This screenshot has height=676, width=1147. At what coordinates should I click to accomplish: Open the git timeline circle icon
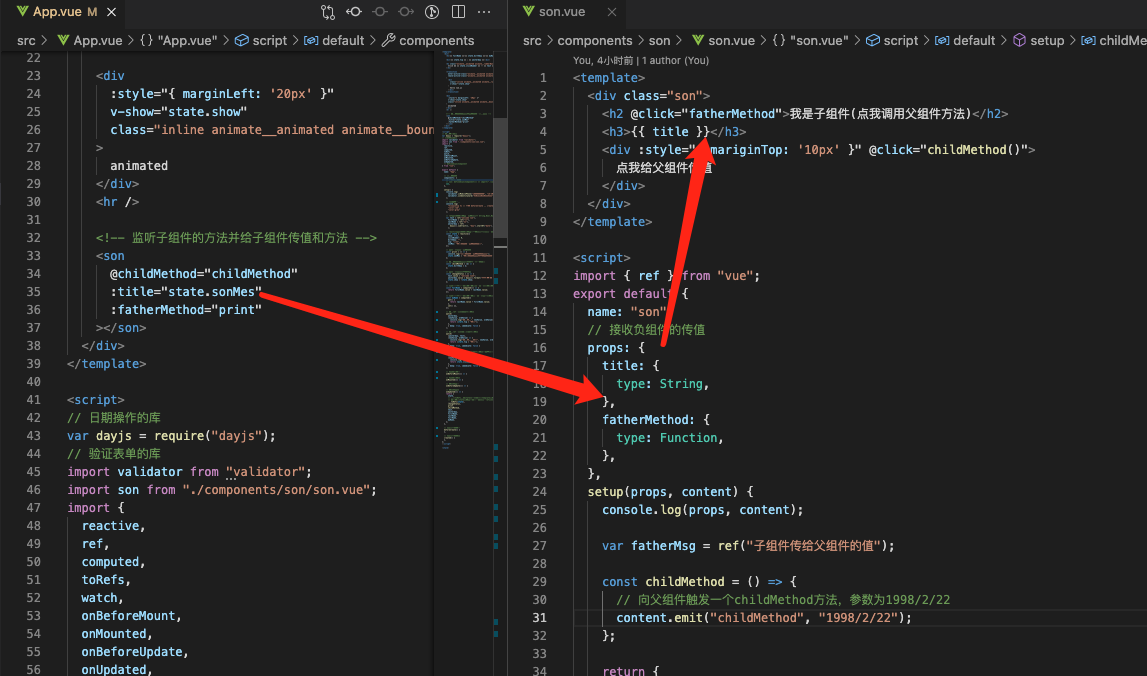[432, 12]
